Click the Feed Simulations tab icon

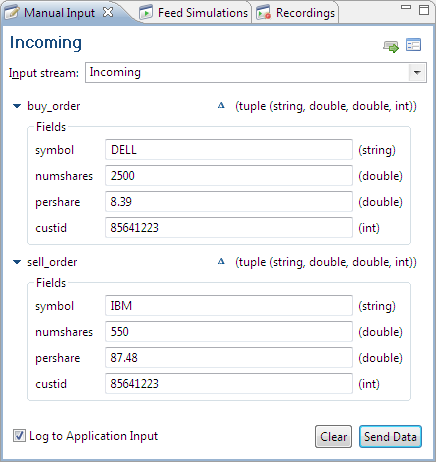pos(146,13)
